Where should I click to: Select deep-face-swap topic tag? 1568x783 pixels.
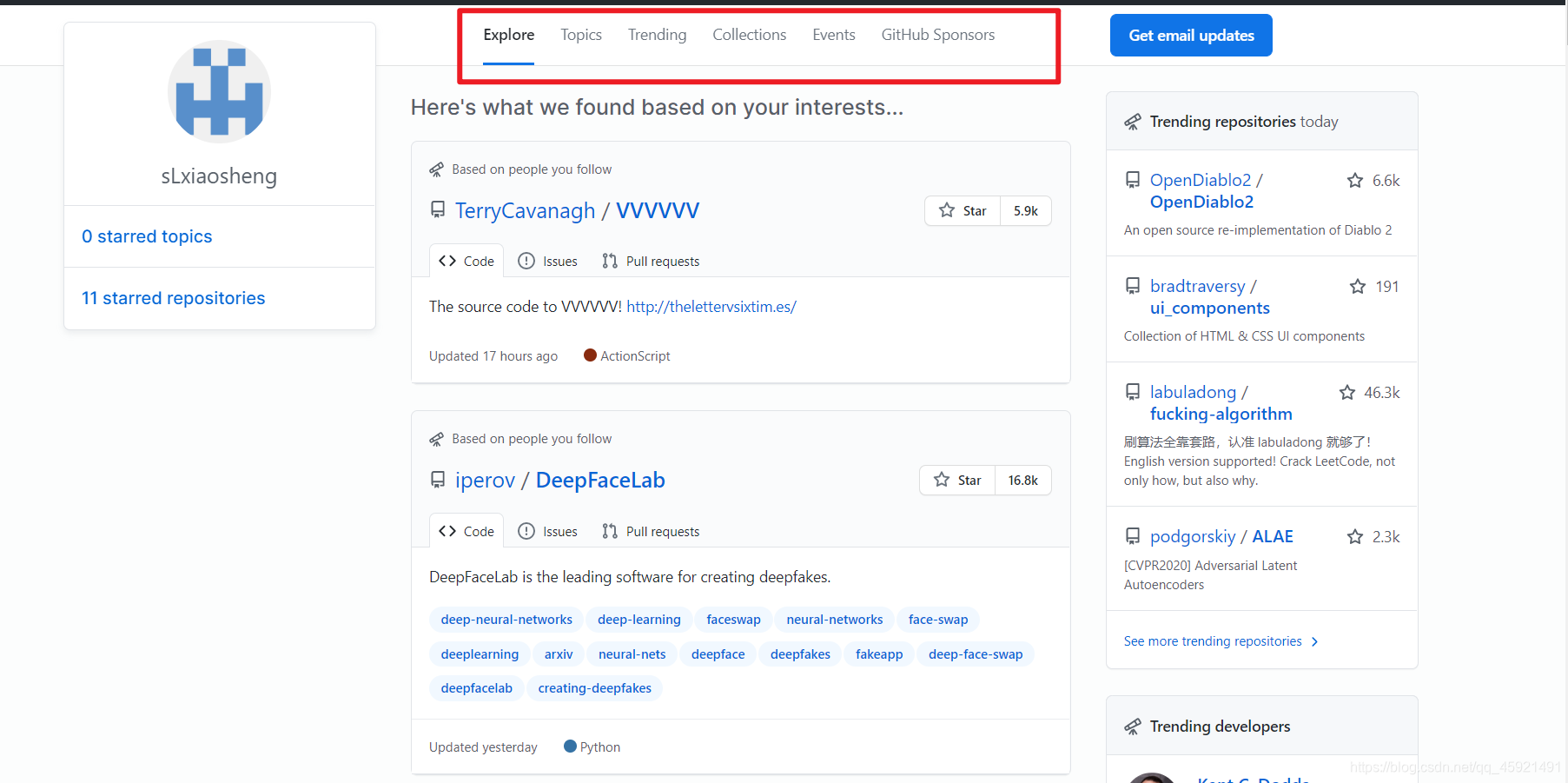click(976, 654)
